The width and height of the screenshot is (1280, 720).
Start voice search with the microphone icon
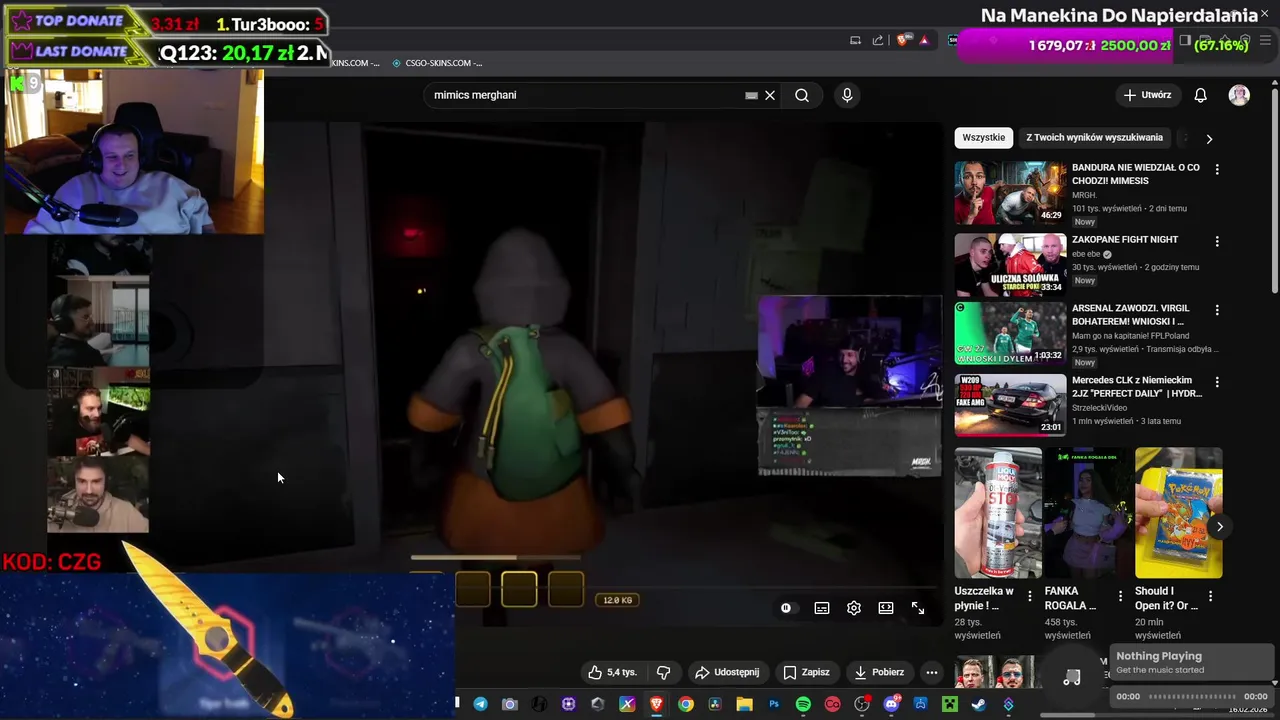coord(847,95)
